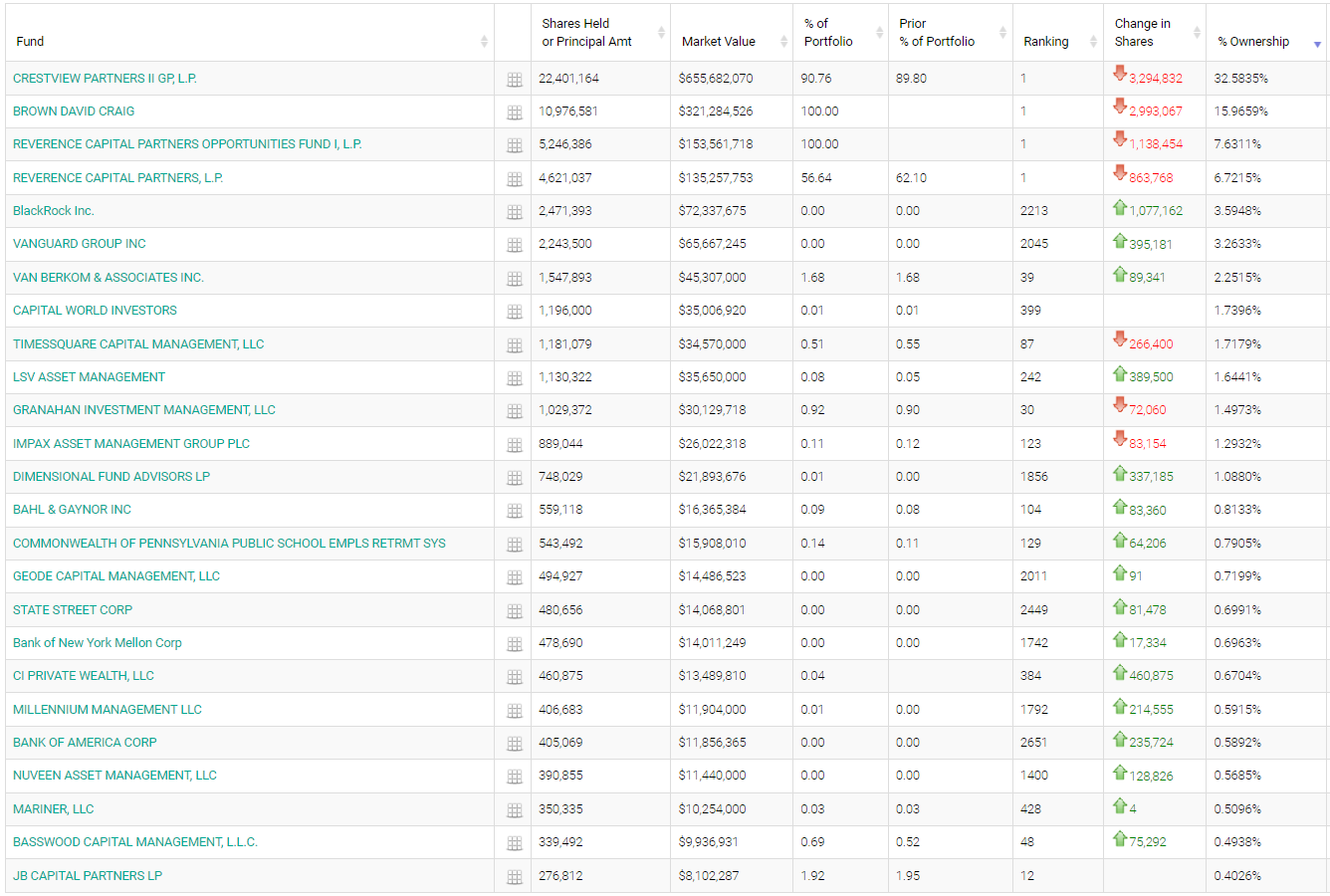
Task: Open STATE STREET CORP fund link
Action: (x=73, y=610)
